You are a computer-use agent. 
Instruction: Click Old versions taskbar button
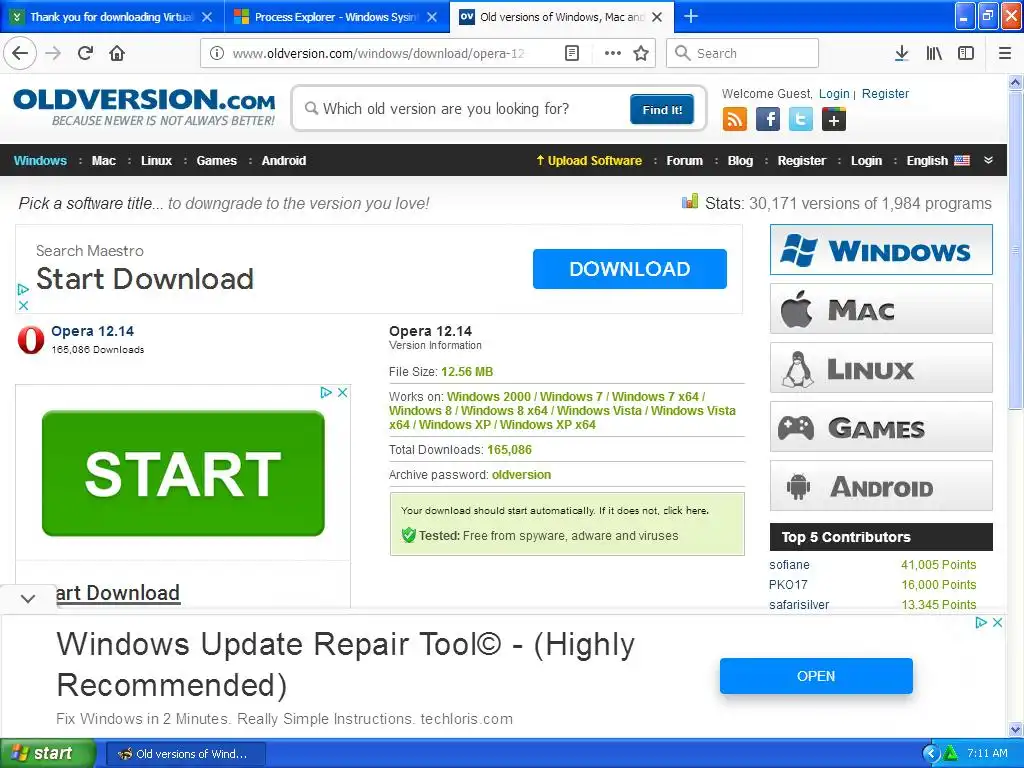(185, 754)
